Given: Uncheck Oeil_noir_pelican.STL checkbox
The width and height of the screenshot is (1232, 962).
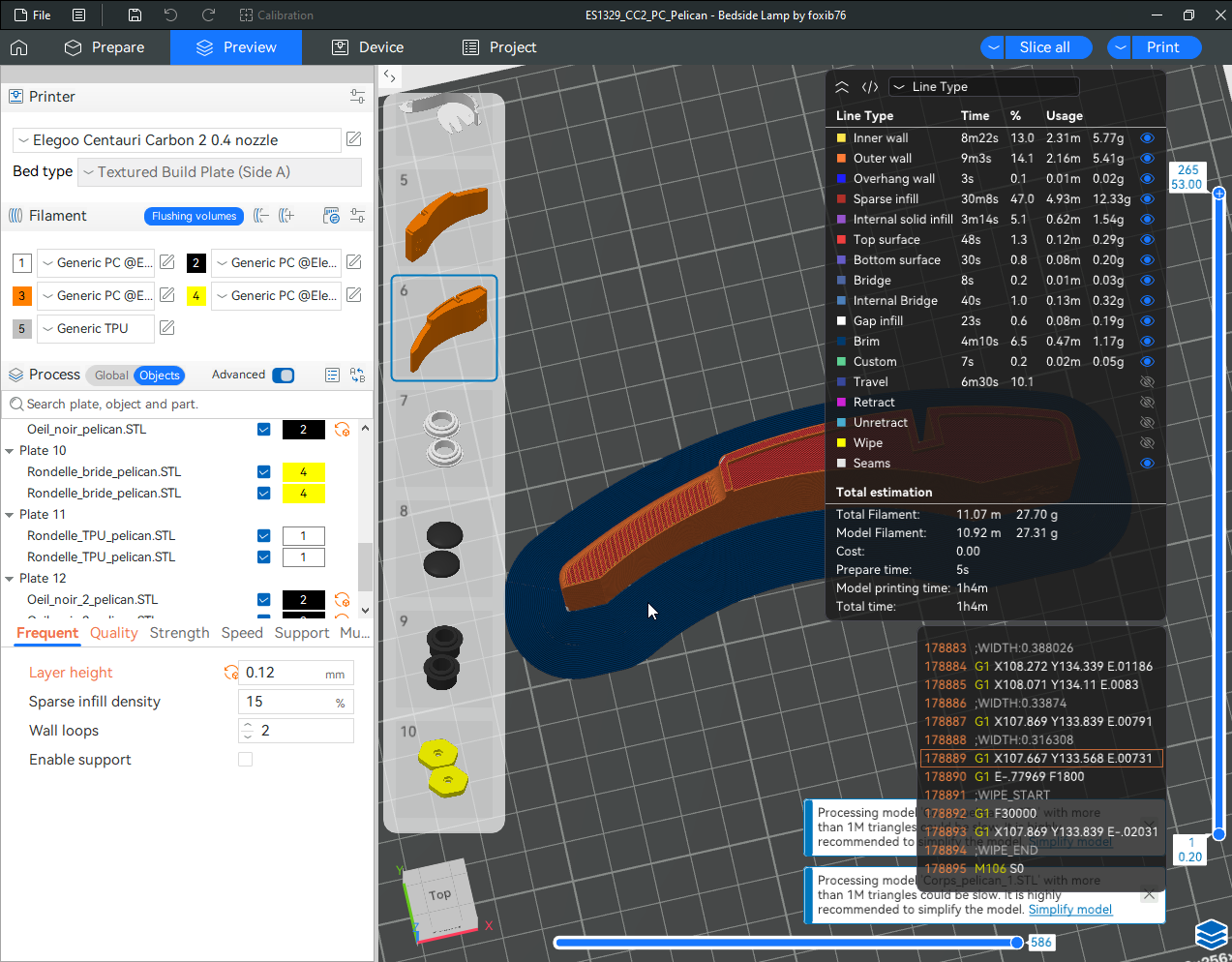Looking at the screenshot, I should pyautogui.click(x=264, y=430).
